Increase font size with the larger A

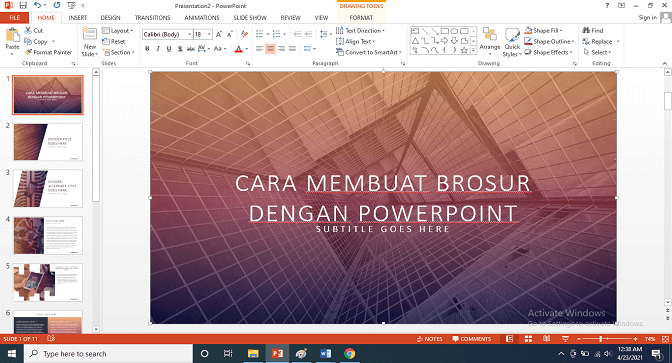(219, 34)
